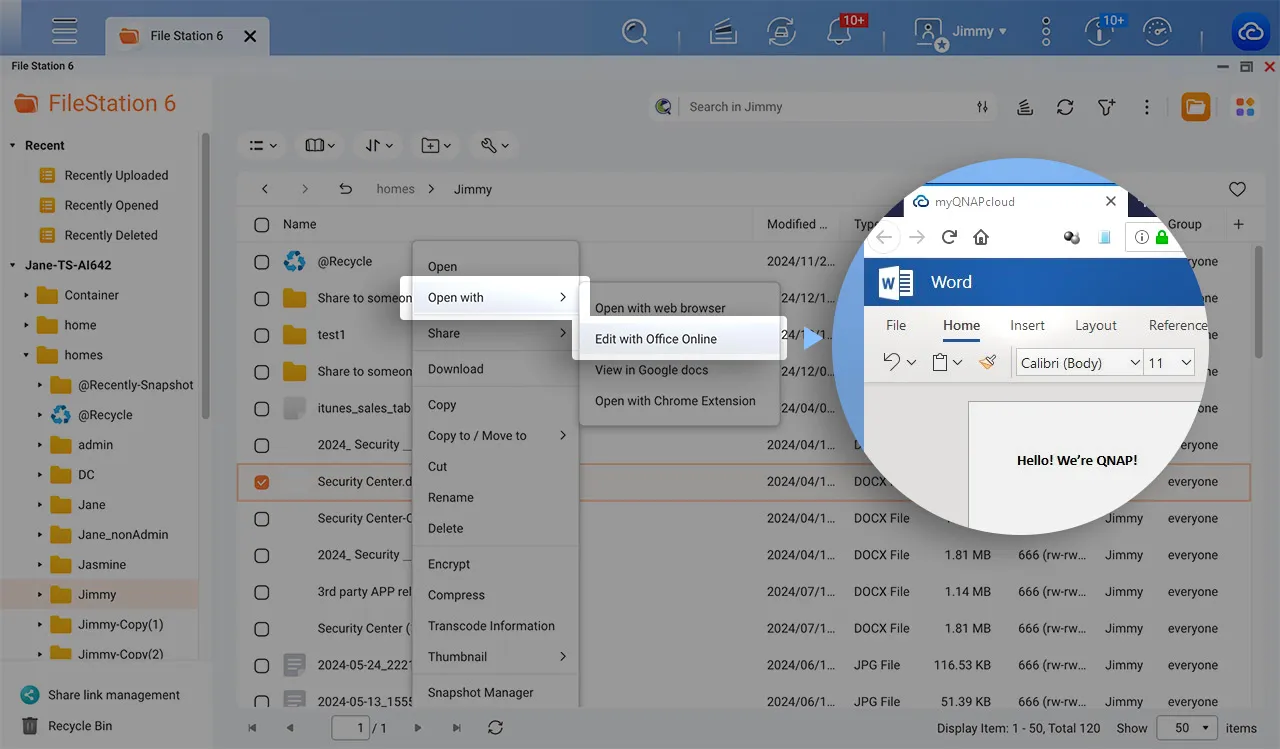This screenshot has height=749, width=1280.
Task: Reload page in the myQNAPcloud browser
Action: coord(949,237)
